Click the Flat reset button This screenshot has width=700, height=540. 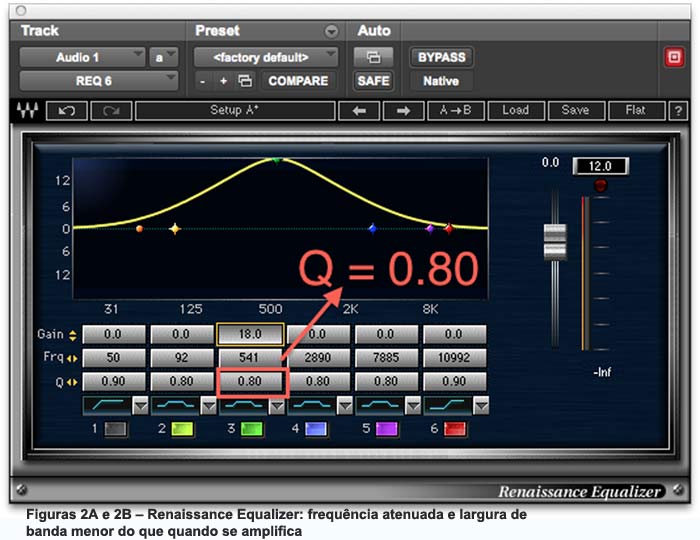tap(636, 111)
